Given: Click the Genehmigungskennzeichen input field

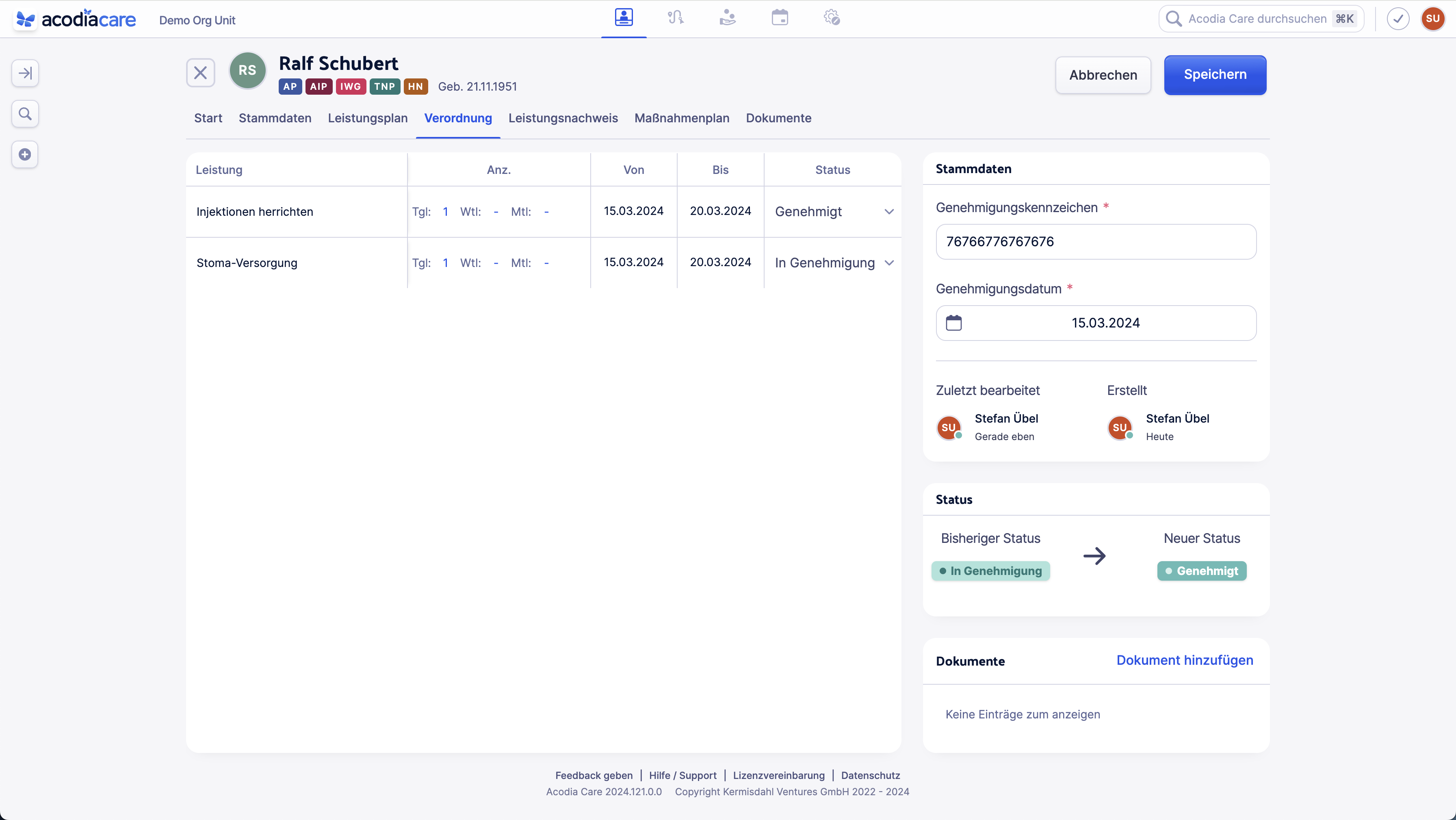Looking at the screenshot, I should pyautogui.click(x=1095, y=241).
